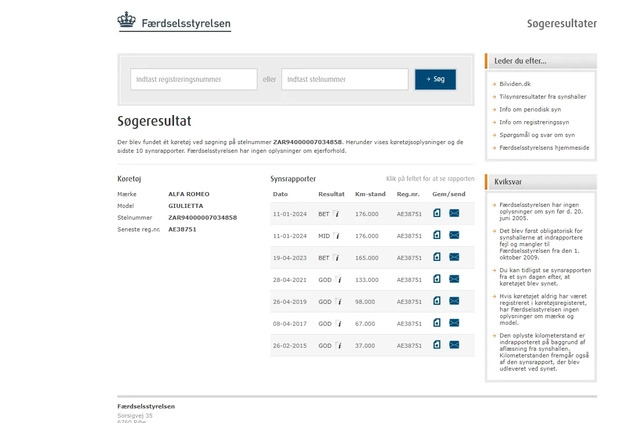This screenshot has width=644, height=423.
Task: Select the 165.000 km value
Action: point(367,258)
